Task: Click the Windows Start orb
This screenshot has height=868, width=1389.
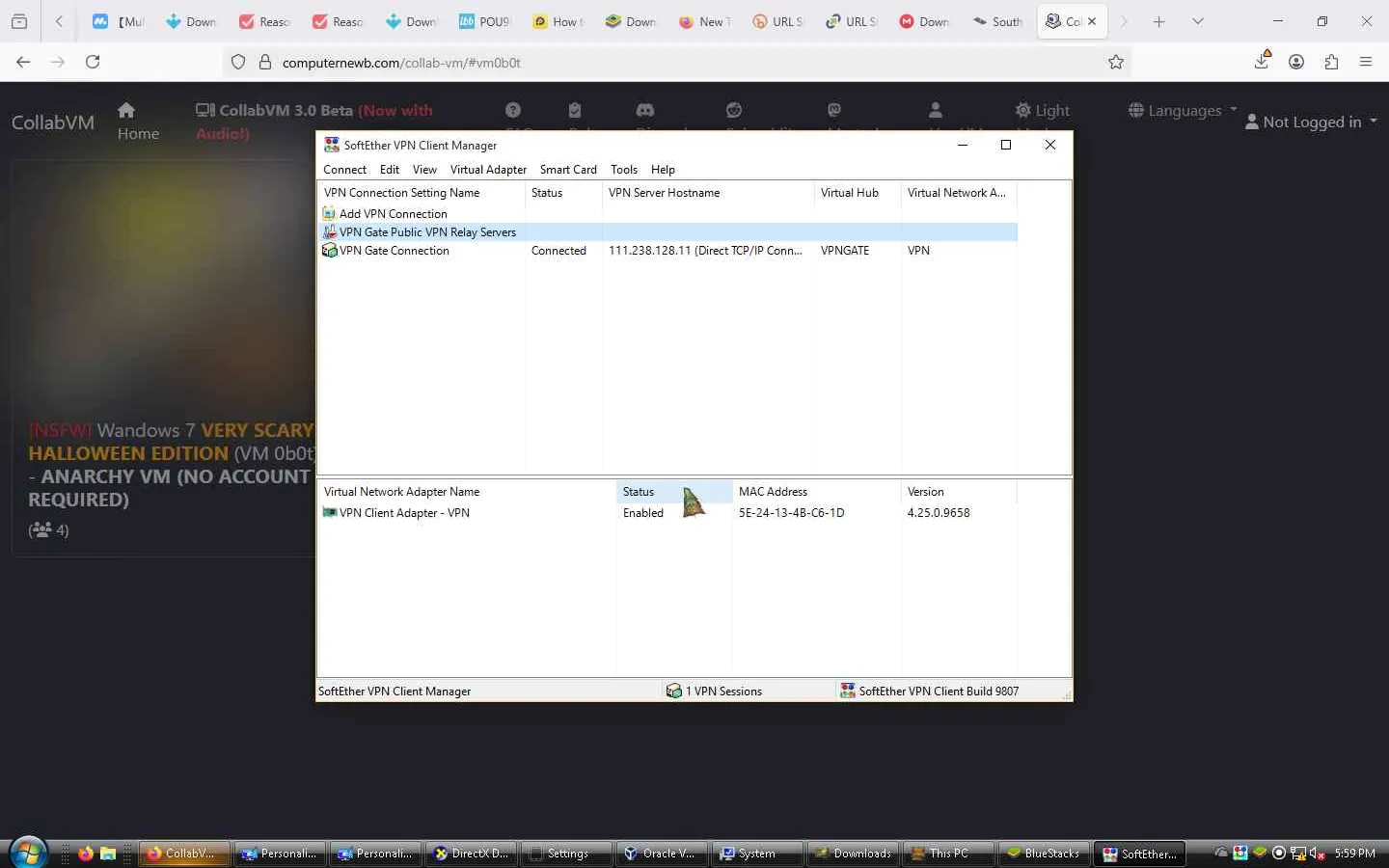Action: [29, 853]
